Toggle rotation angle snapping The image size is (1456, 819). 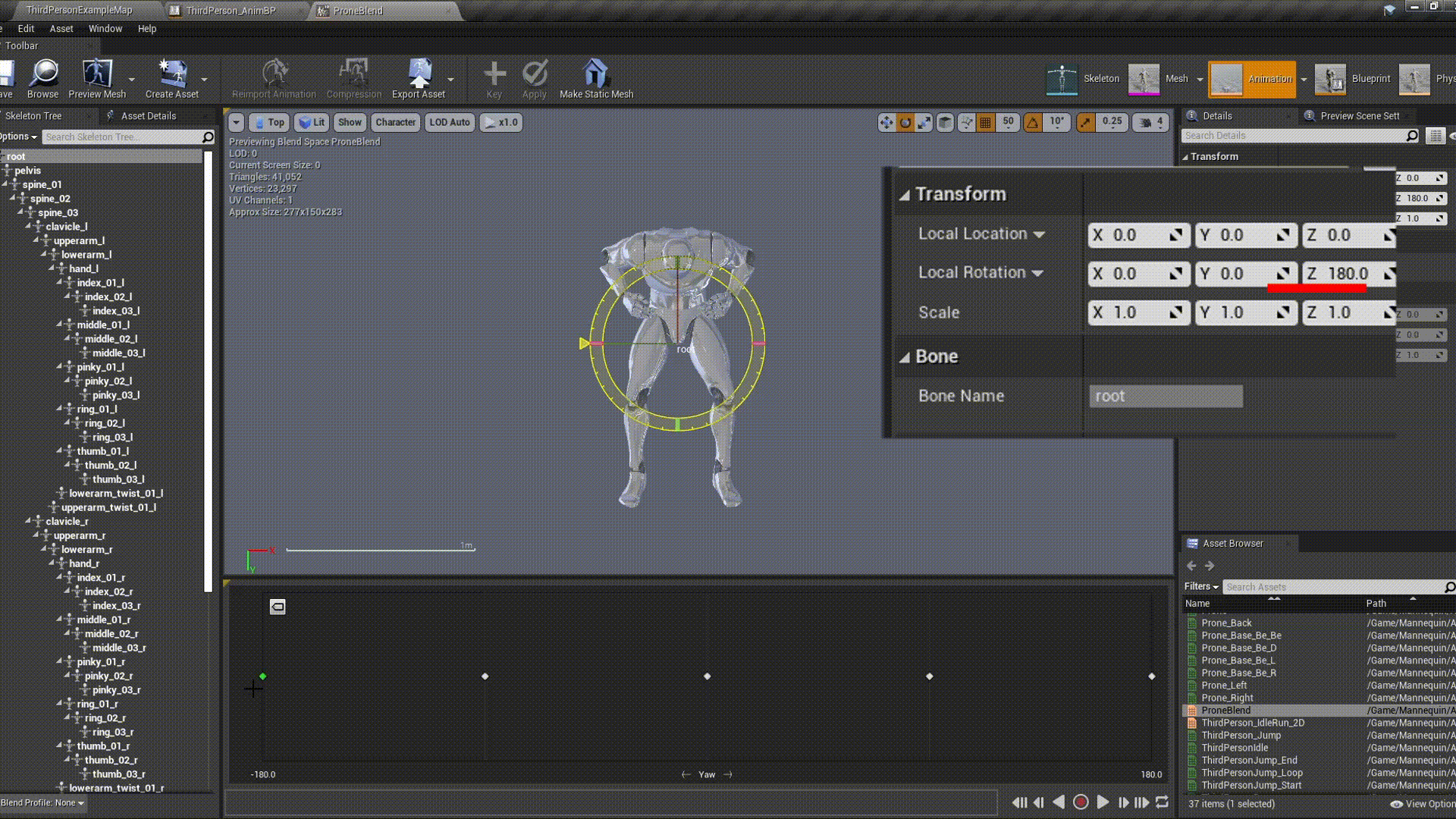[x=1033, y=122]
